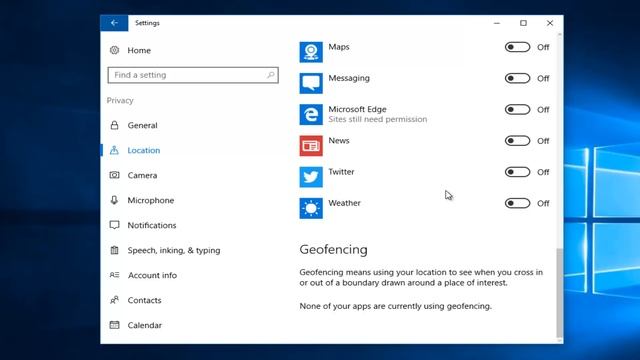This screenshot has height=360, width=640.
Task: Enable Weather location toggle
Action: coord(517,203)
